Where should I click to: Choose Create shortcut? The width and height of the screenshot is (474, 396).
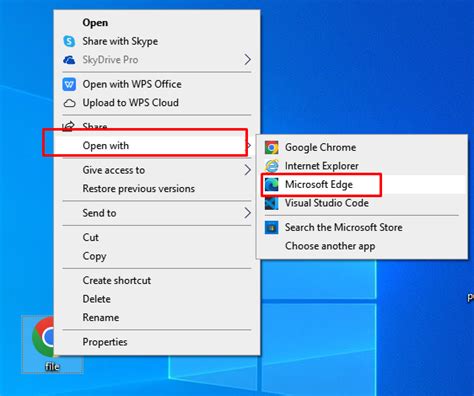pos(157,280)
